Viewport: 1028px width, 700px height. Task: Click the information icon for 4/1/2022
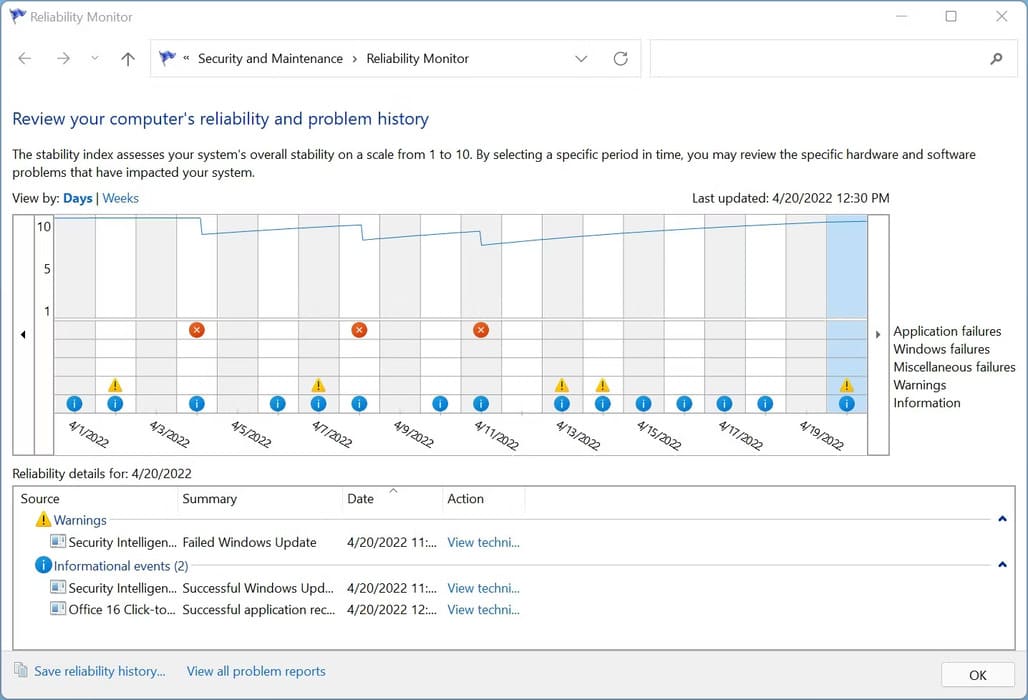pos(74,404)
